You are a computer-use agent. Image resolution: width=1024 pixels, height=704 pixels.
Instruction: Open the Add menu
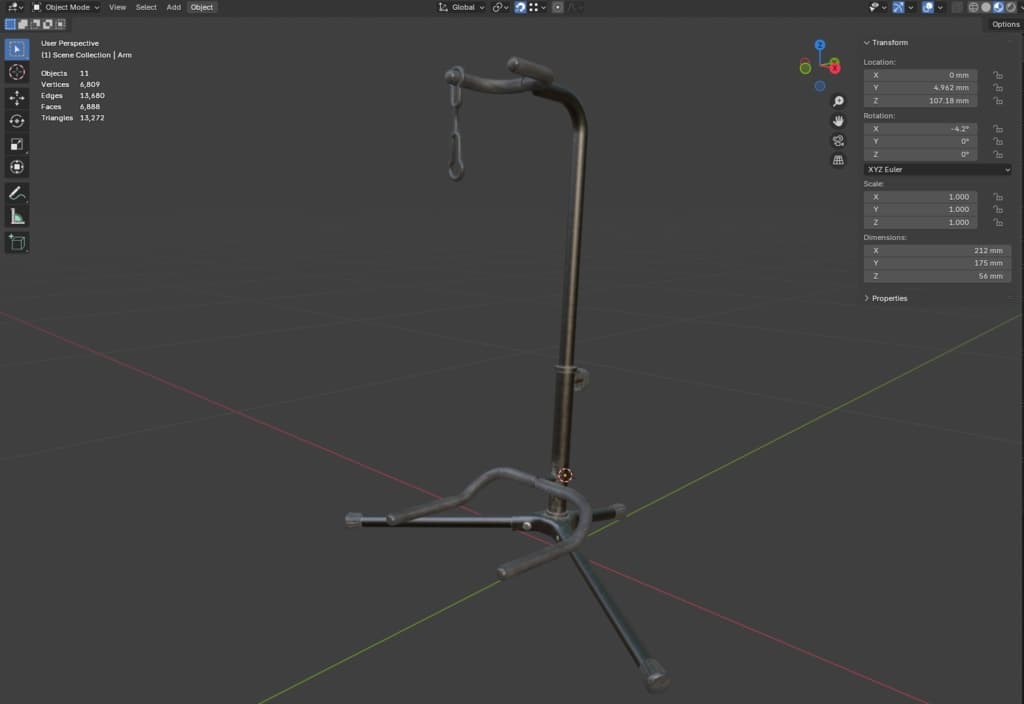174,7
